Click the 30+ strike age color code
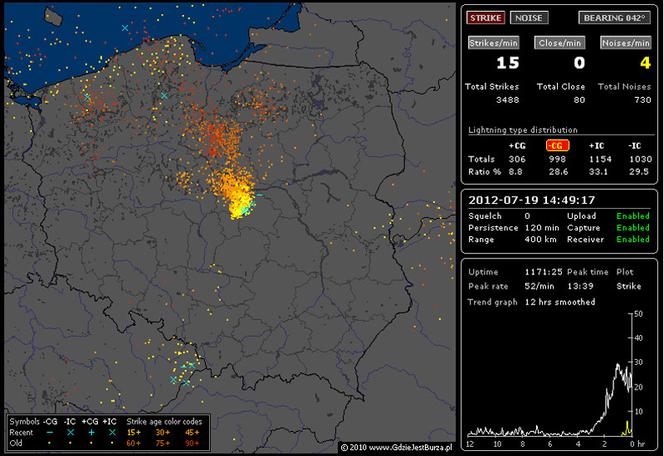The height and width of the screenshot is (456, 664). pos(163,433)
